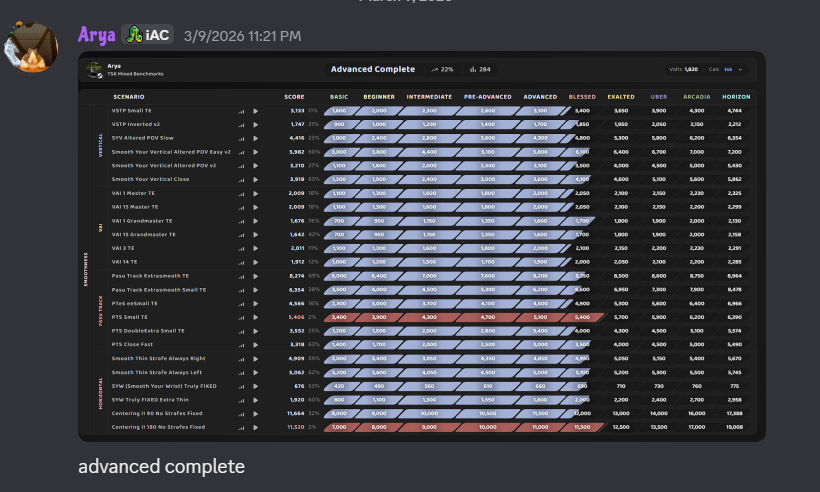Play the VAI 14 TE scenario
This screenshot has height=492, width=820.
[256, 262]
